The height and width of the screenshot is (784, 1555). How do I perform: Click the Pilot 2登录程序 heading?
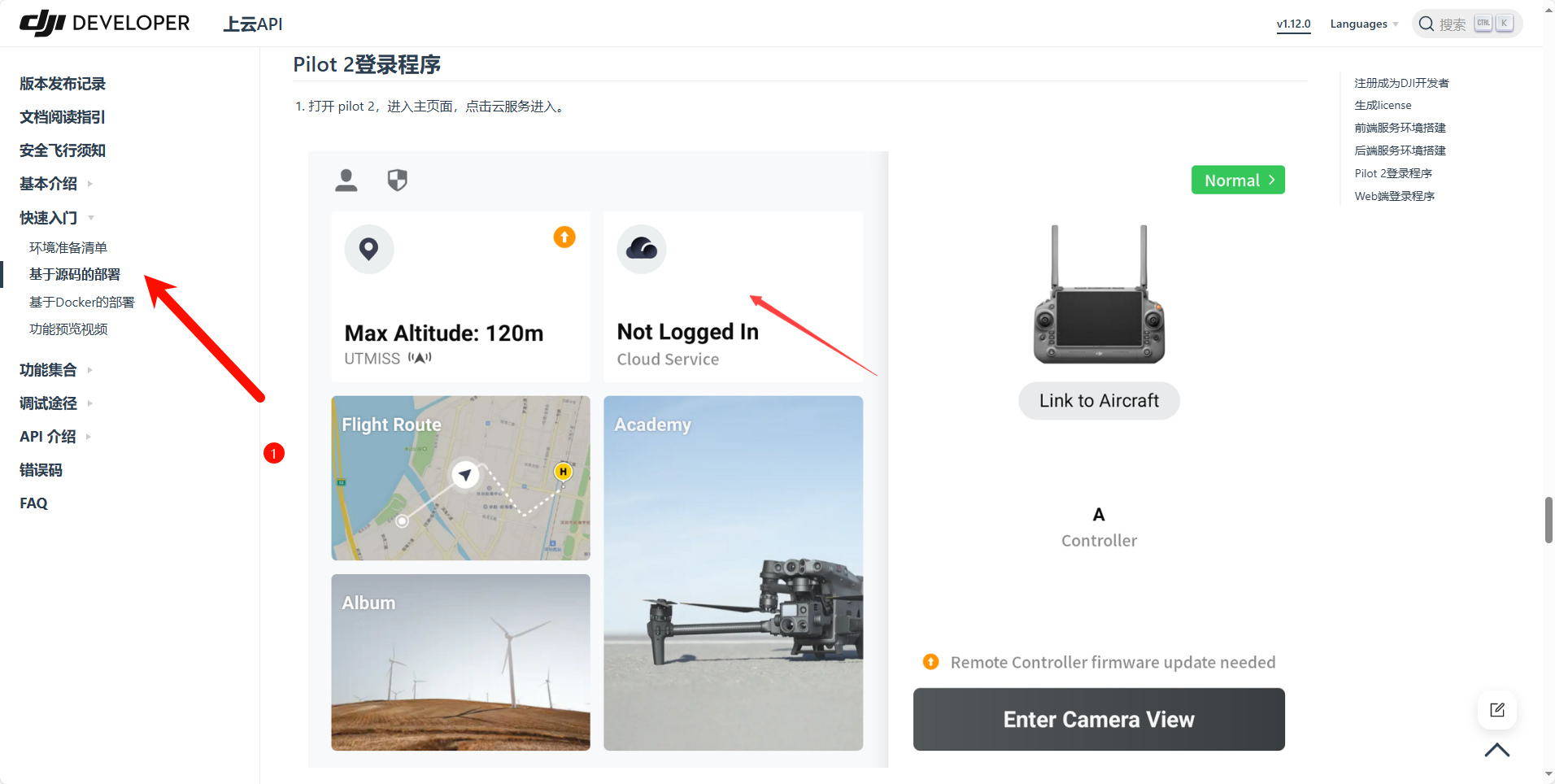coord(367,64)
